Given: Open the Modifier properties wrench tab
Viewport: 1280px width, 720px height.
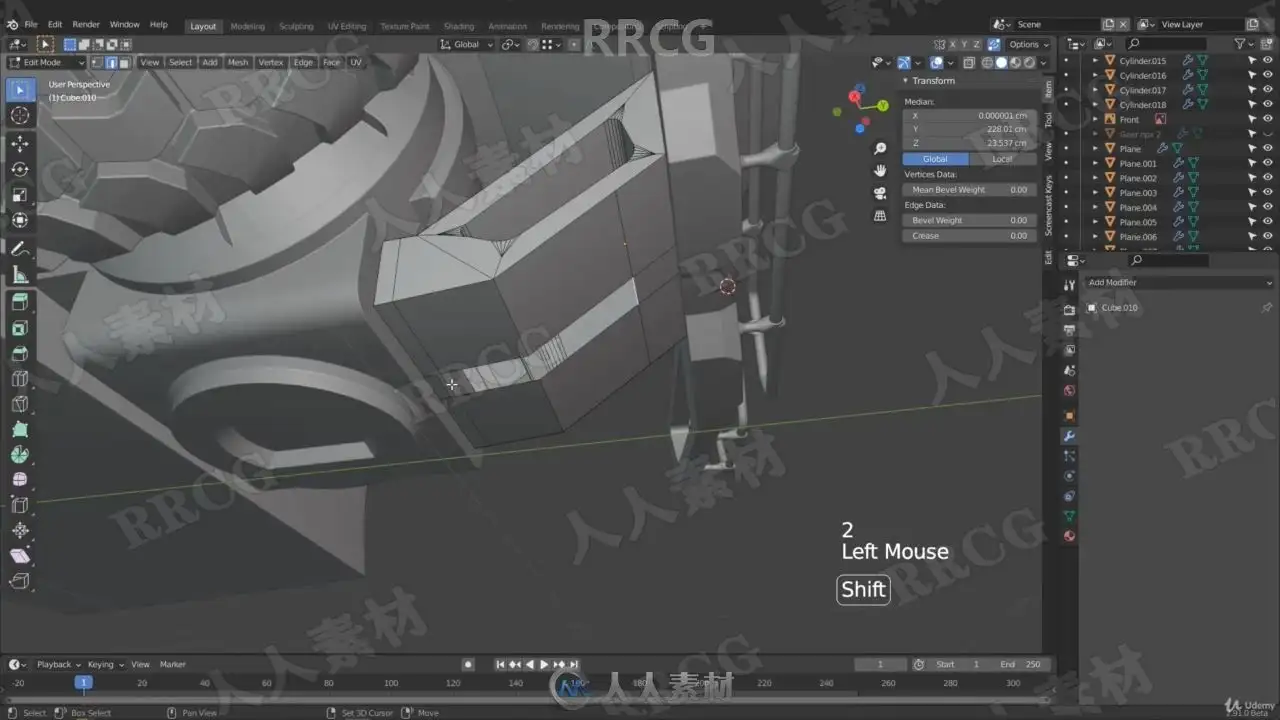Looking at the screenshot, I should (x=1069, y=436).
